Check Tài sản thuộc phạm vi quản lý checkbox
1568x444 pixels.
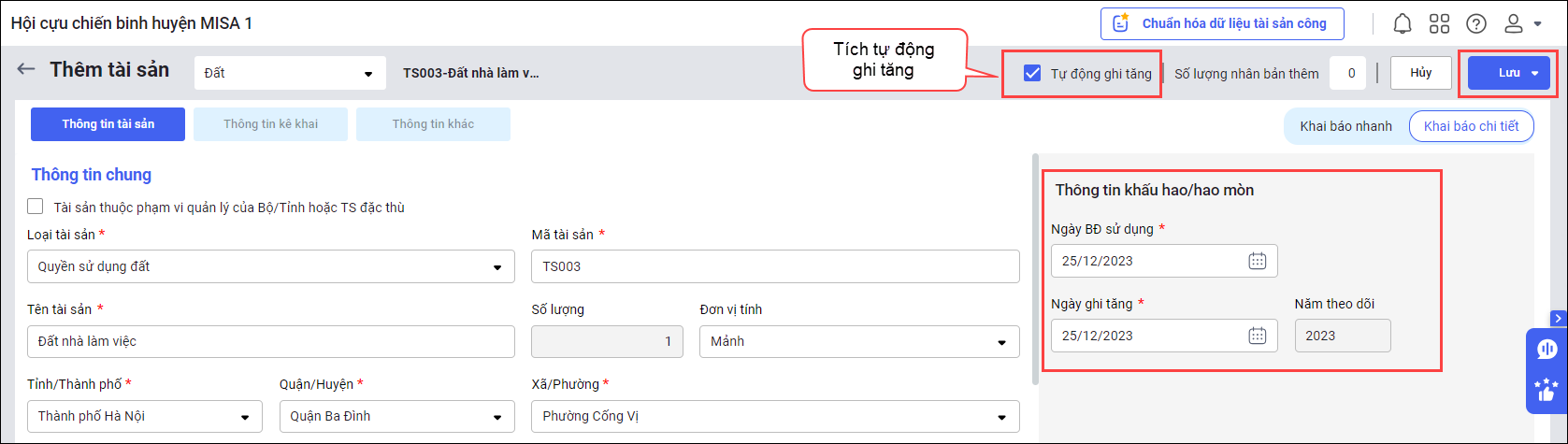tap(36, 207)
